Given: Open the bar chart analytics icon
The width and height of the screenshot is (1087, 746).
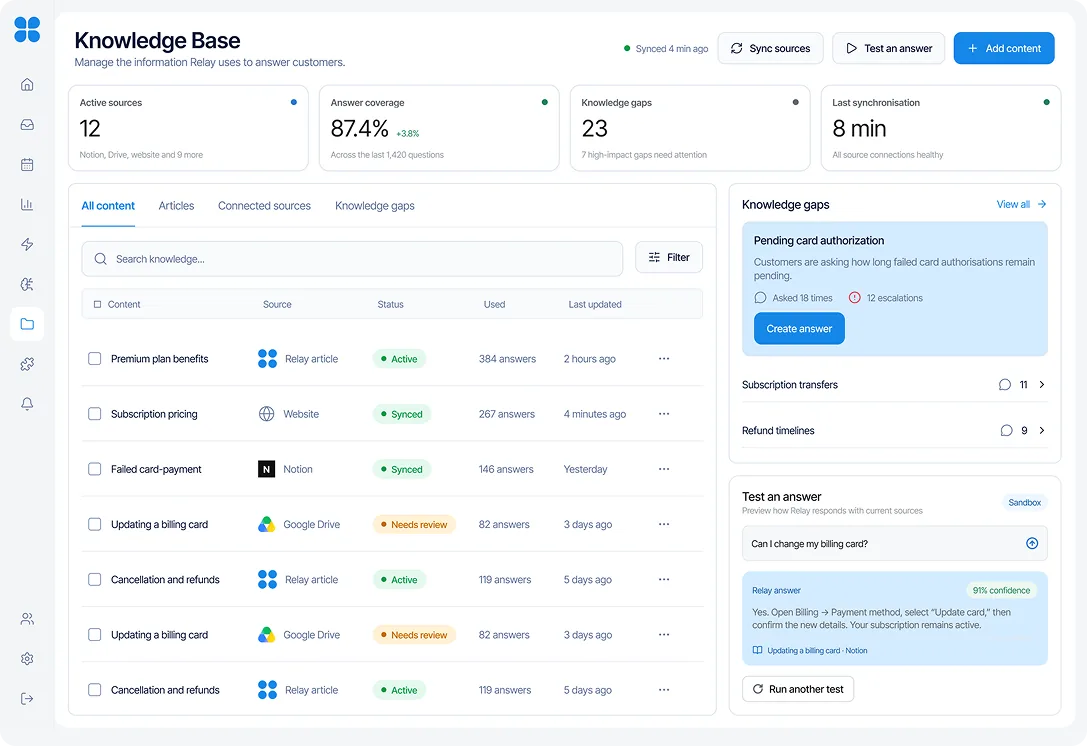Looking at the screenshot, I should [x=27, y=205].
